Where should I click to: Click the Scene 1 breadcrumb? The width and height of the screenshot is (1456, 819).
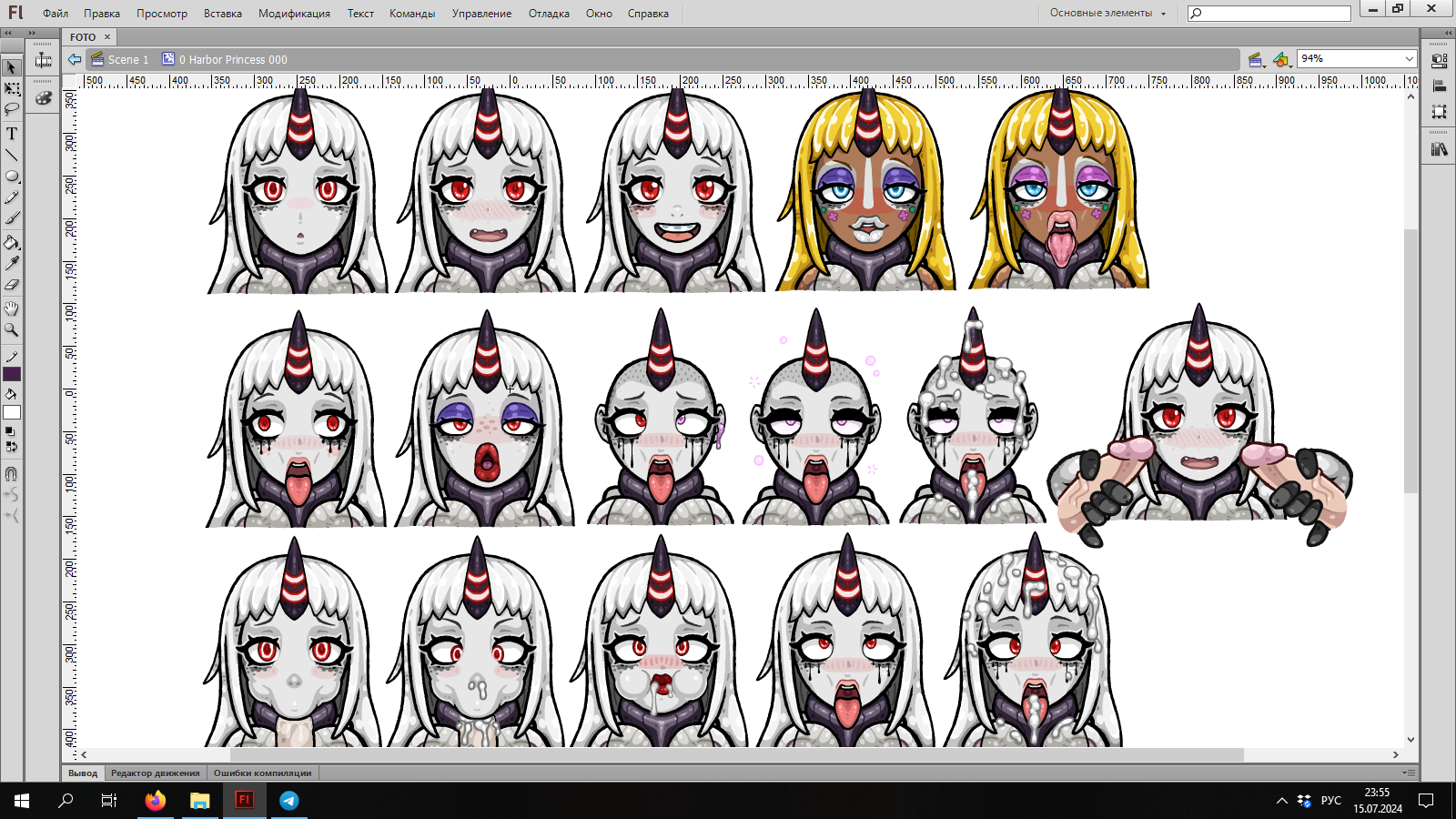point(120,60)
